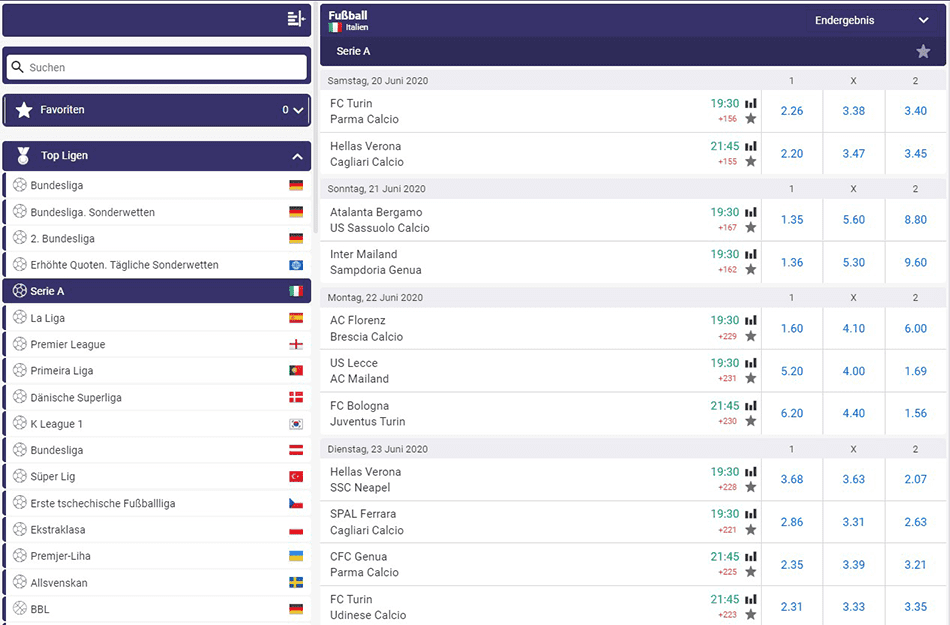Open statistics for Atalanta Bergamo match

(751, 212)
